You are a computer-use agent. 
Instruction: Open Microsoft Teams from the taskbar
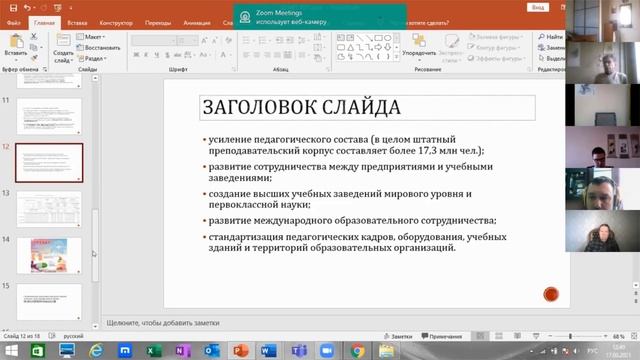pyautogui.click(x=299, y=351)
